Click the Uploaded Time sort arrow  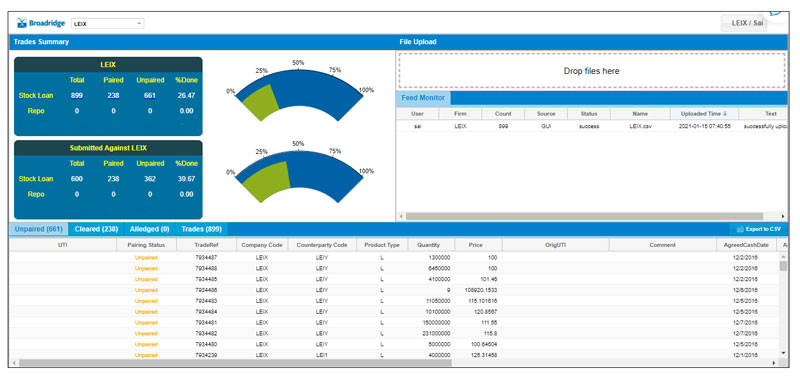726,114
